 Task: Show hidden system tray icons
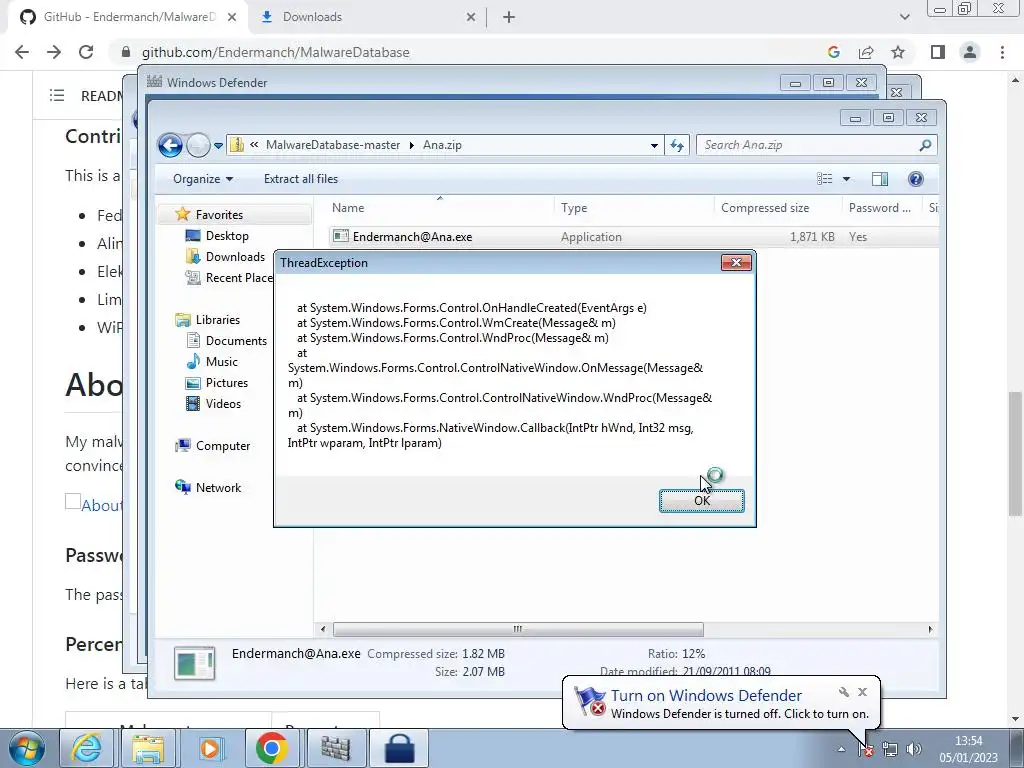point(842,749)
